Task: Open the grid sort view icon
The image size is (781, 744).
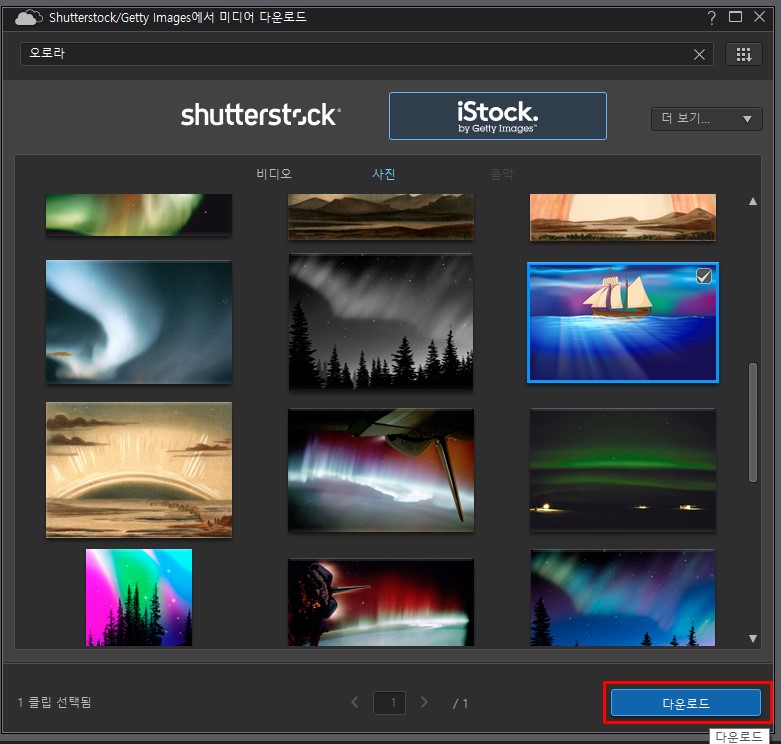Action: [744, 54]
